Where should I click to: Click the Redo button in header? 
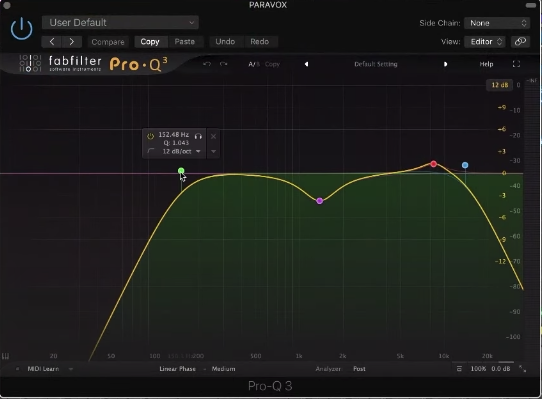[260, 41]
